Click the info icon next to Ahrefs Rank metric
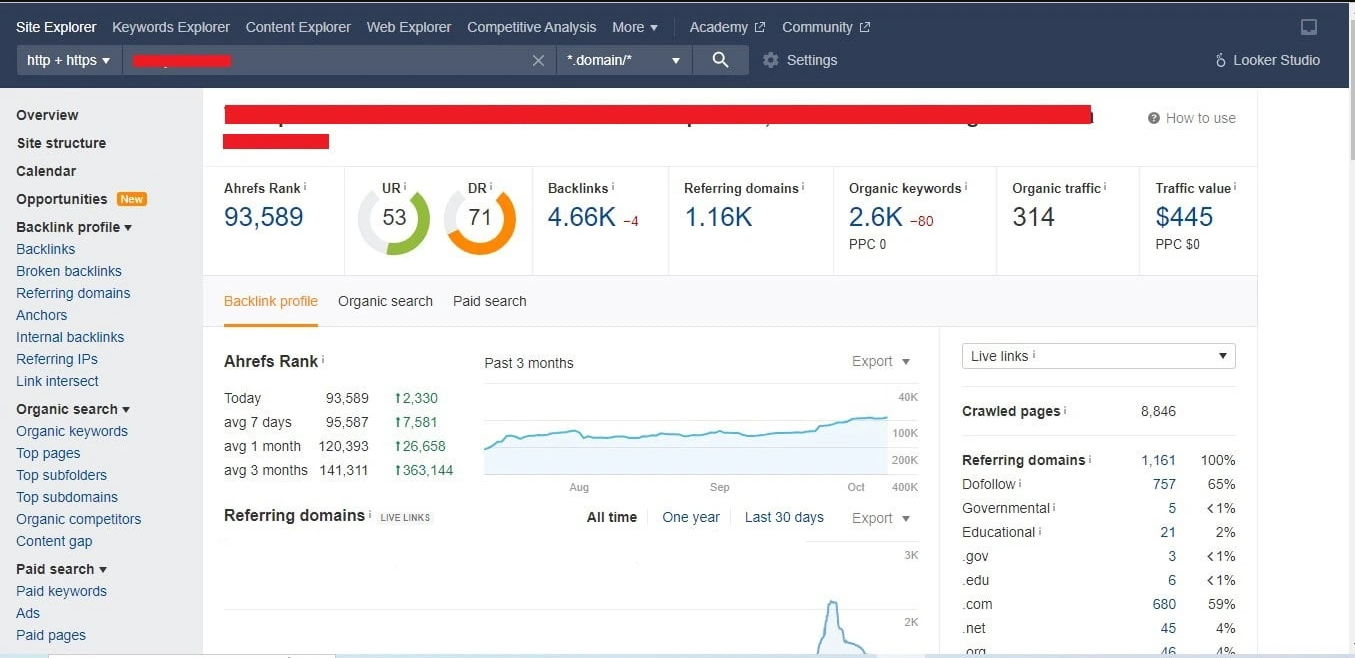Viewport: 1355px width, 658px height. (305, 187)
